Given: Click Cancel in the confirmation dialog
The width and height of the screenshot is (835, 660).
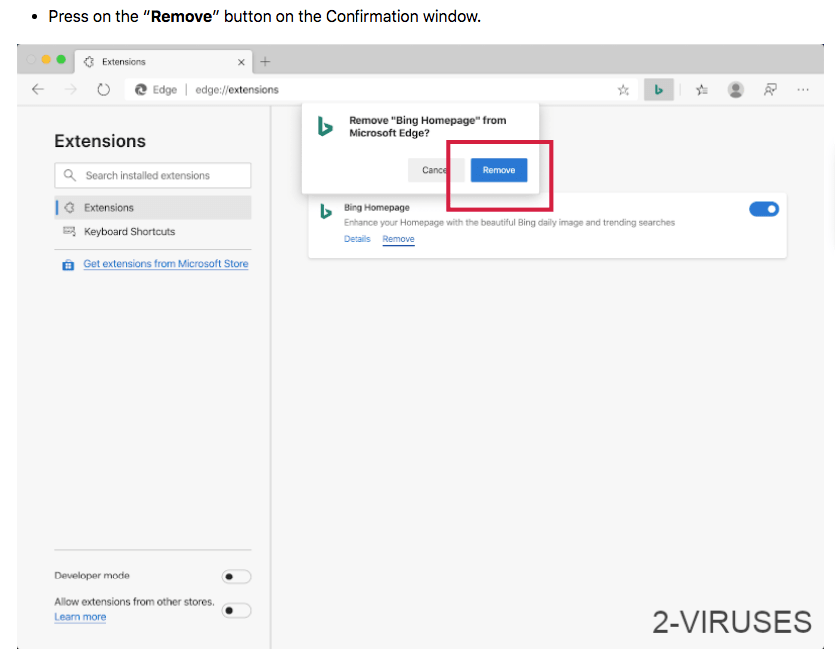Looking at the screenshot, I should pyautogui.click(x=436, y=170).
